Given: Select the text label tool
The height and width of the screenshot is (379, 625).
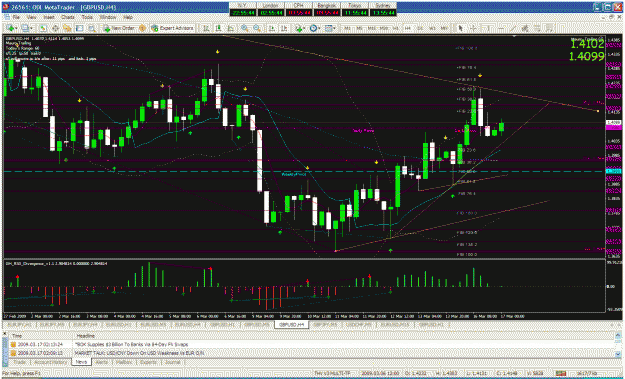Looking at the screenshot, I should [x=550, y=28].
